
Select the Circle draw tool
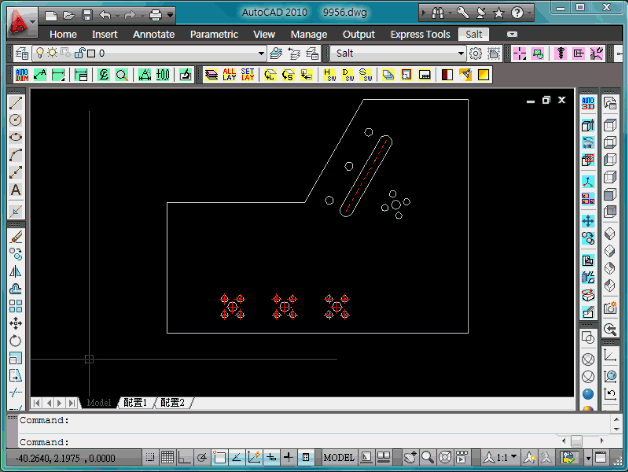(16, 120)
